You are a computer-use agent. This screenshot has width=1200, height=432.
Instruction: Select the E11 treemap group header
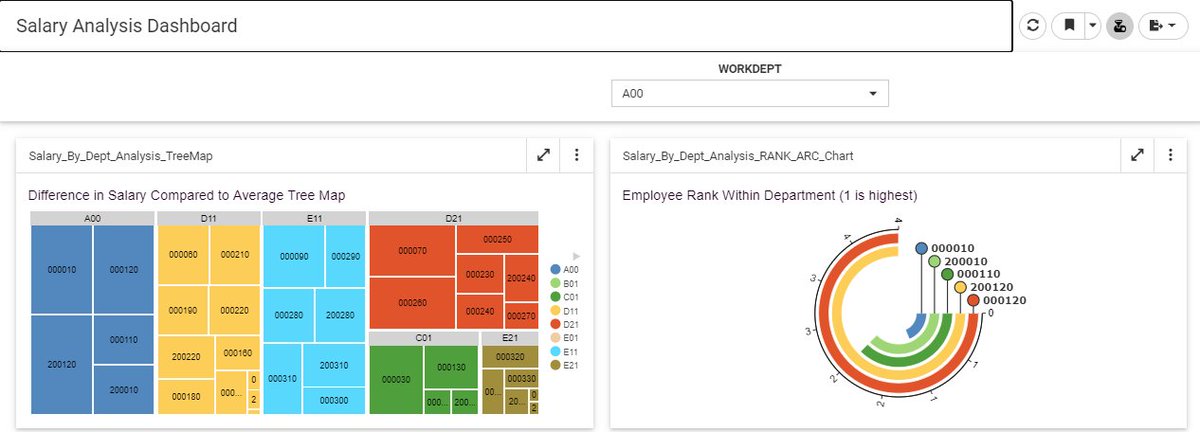click(x=314, y=218)
